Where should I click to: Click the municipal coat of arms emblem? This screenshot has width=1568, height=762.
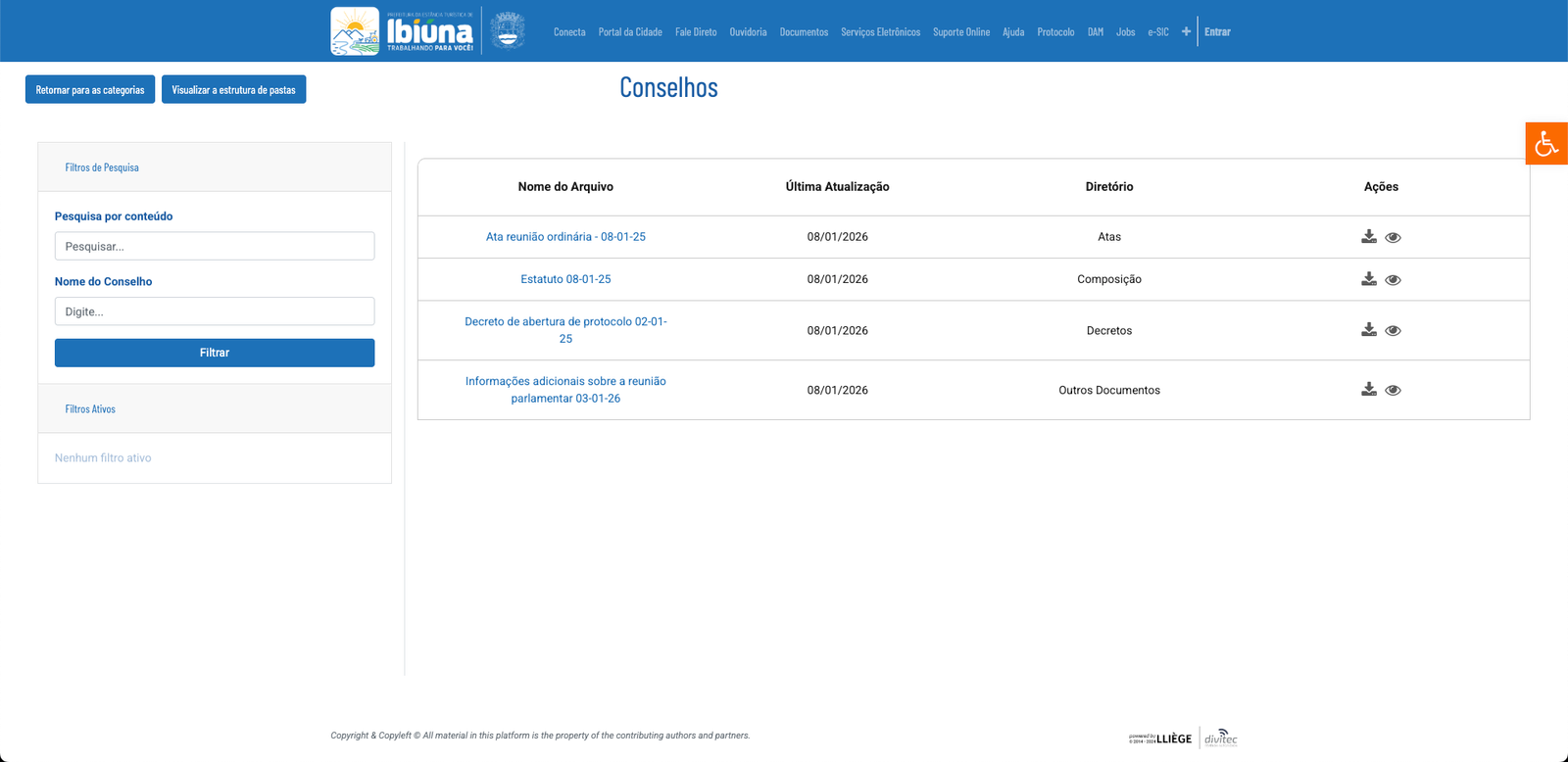coord(507,31)
